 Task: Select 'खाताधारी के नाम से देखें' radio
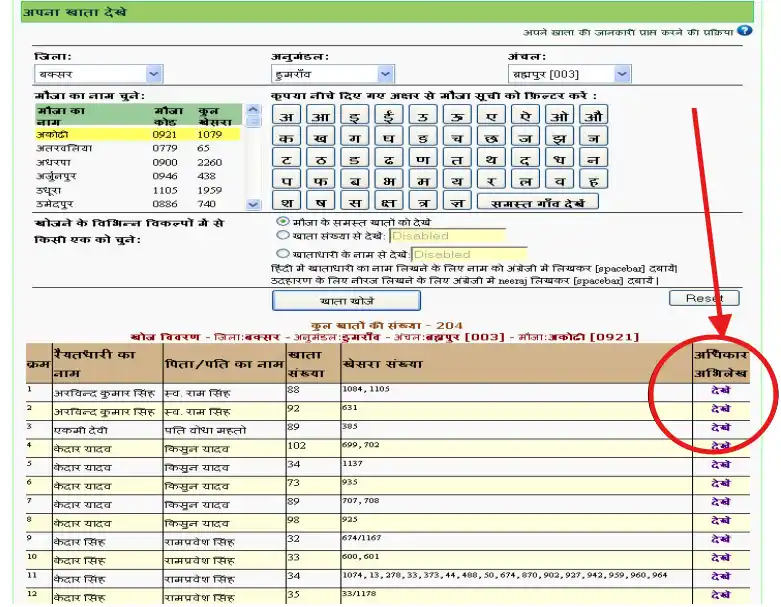coord(284,254)
